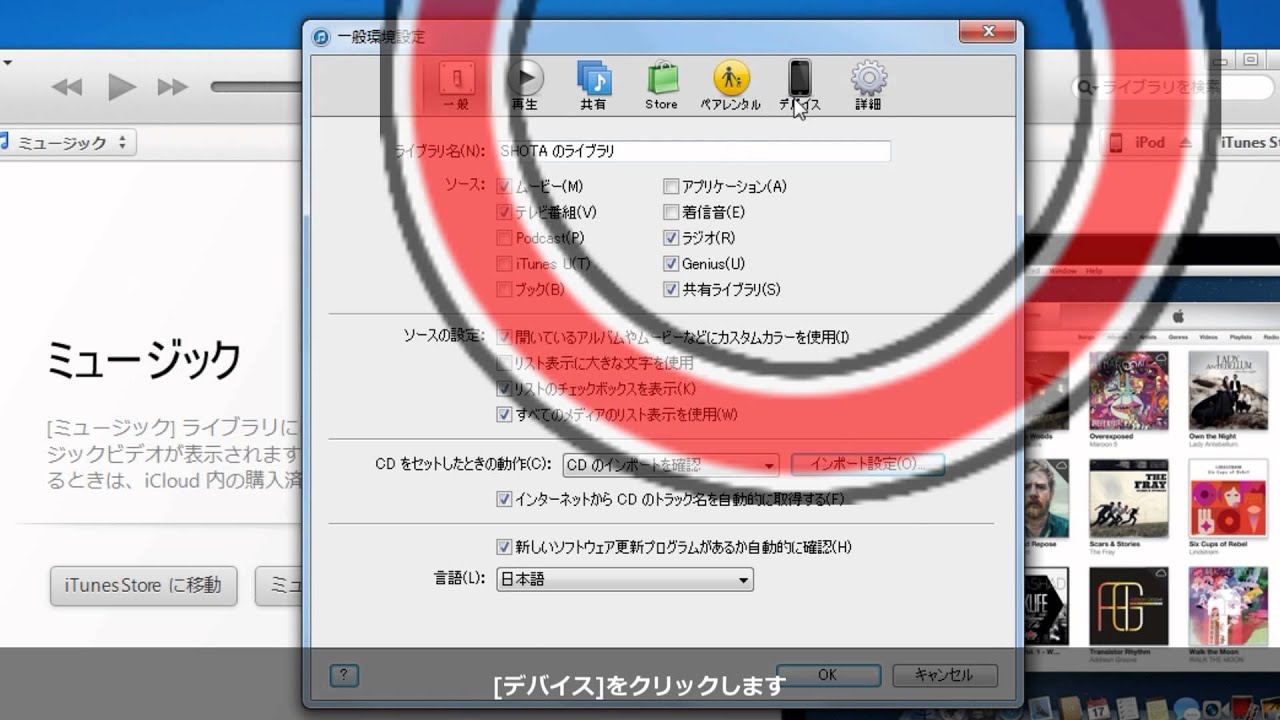This screenshot has width=1280, height=720.
Task: Toggle automatic CD track name retrieval checkbox
Action: 504,499
